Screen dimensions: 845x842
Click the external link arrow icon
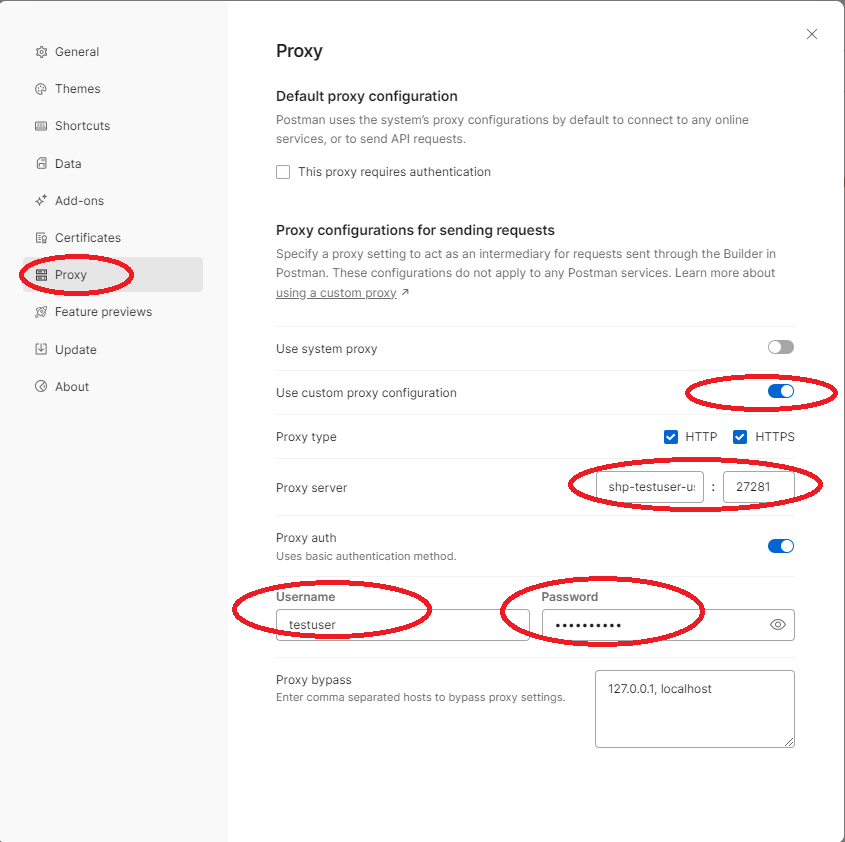pos(405,292)
